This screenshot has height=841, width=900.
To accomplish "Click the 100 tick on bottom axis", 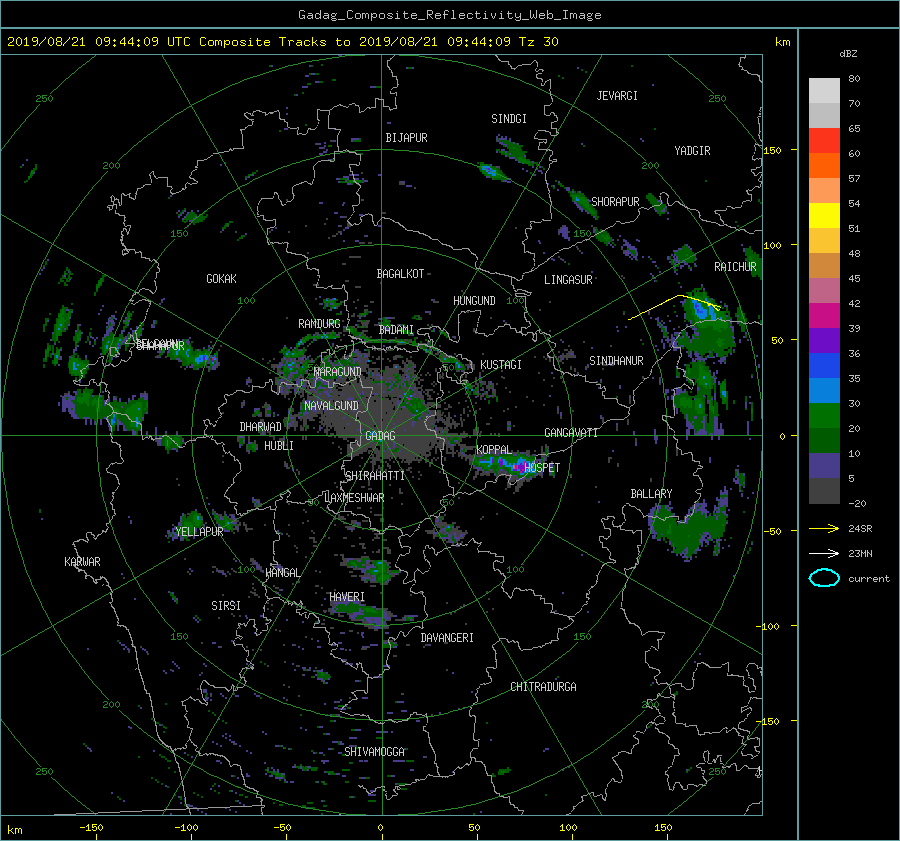I will (x=568, y=828).
